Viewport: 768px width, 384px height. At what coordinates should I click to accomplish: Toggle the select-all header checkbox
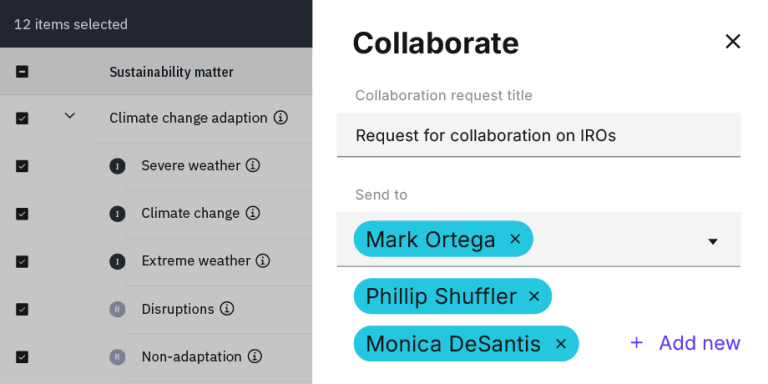coord(22,72)
